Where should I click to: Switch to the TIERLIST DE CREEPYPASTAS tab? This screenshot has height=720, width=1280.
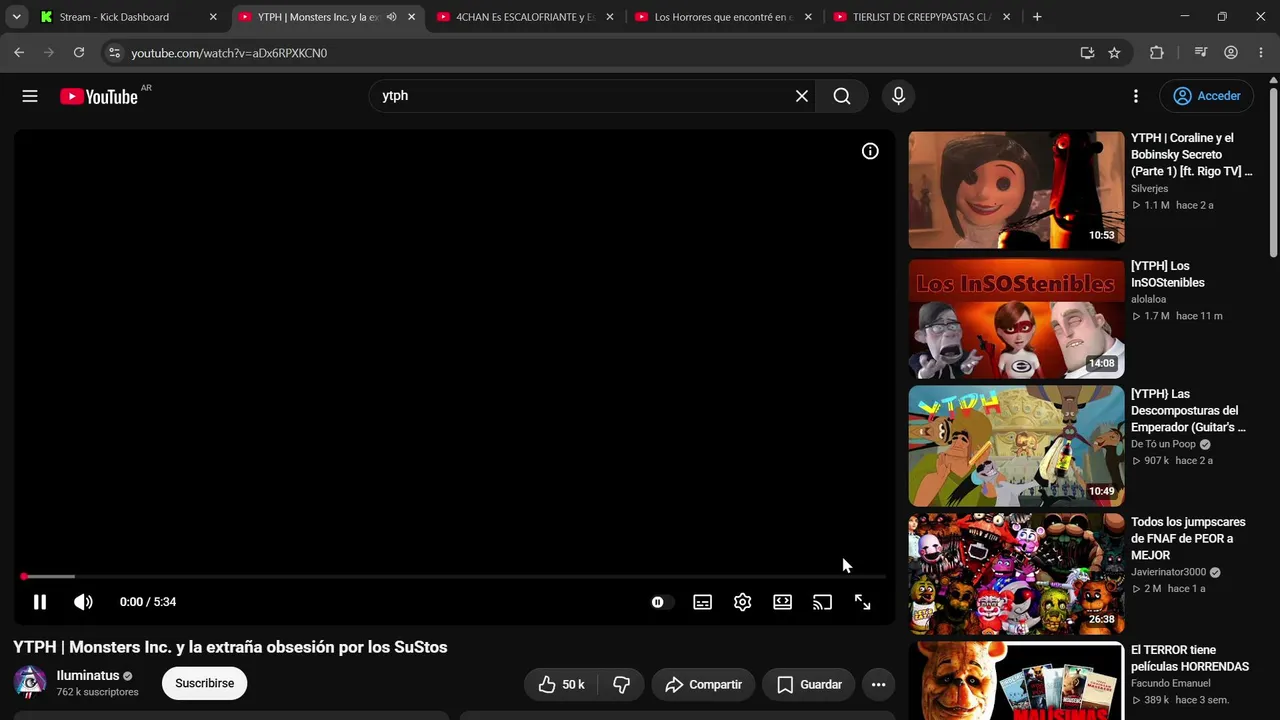pos(921,17)
